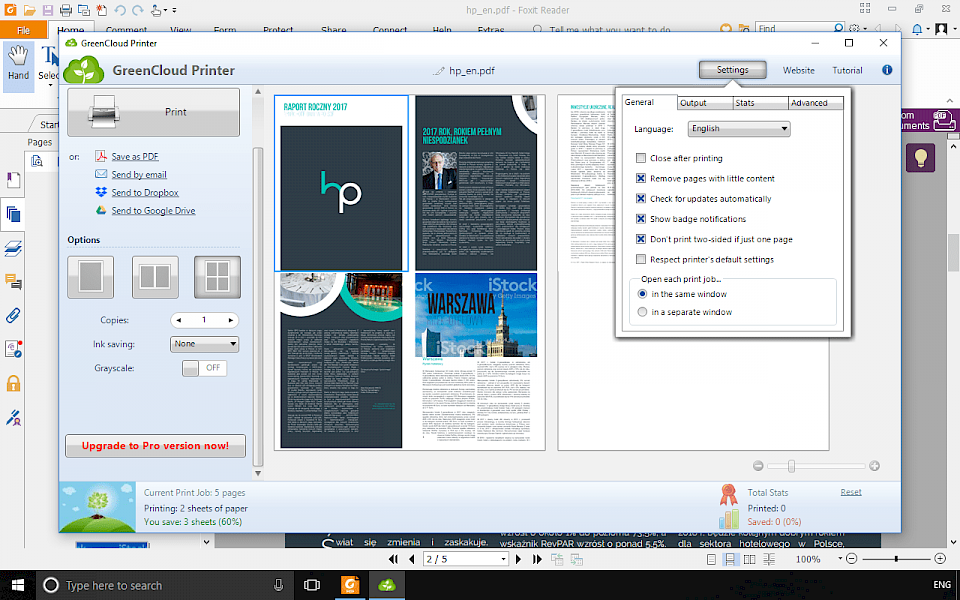
Task: Decrease copies with left arrow
Action: tap(179, 320)
